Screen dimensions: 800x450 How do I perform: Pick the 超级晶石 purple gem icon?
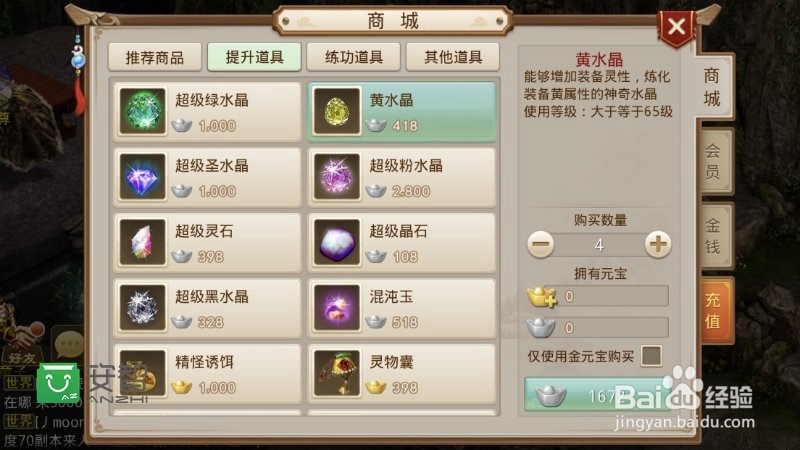[x=337, y=242]
